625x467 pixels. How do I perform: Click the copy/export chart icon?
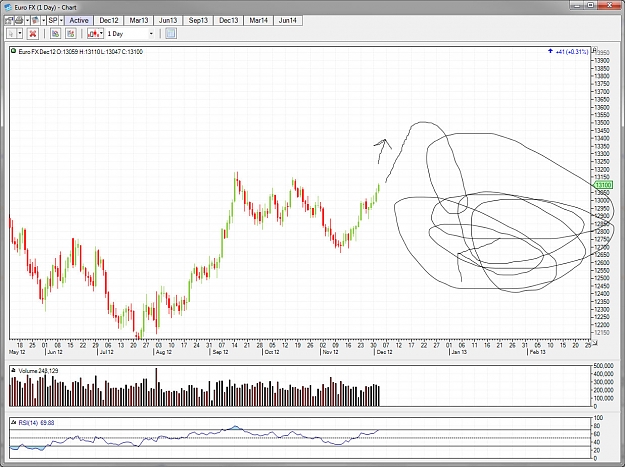tap(35, 20)
